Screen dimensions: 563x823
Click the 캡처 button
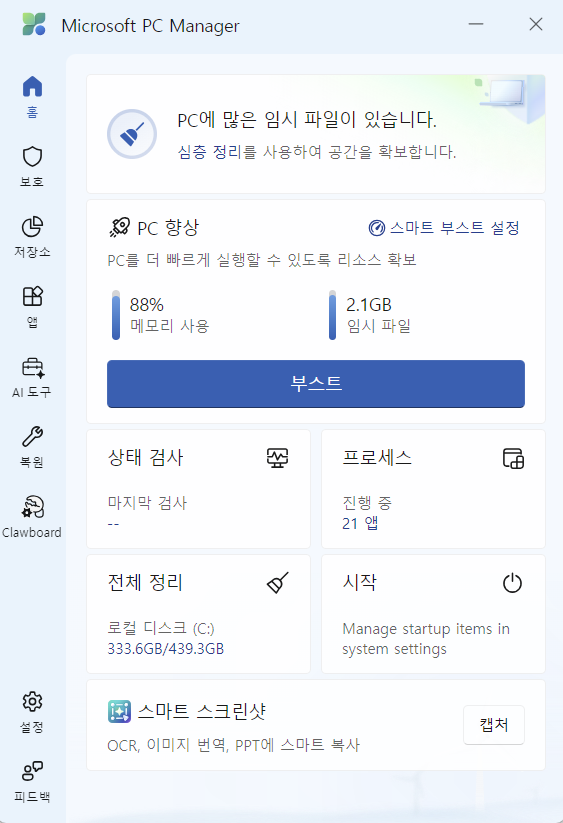pyautogui.click(x=494, y=725)
